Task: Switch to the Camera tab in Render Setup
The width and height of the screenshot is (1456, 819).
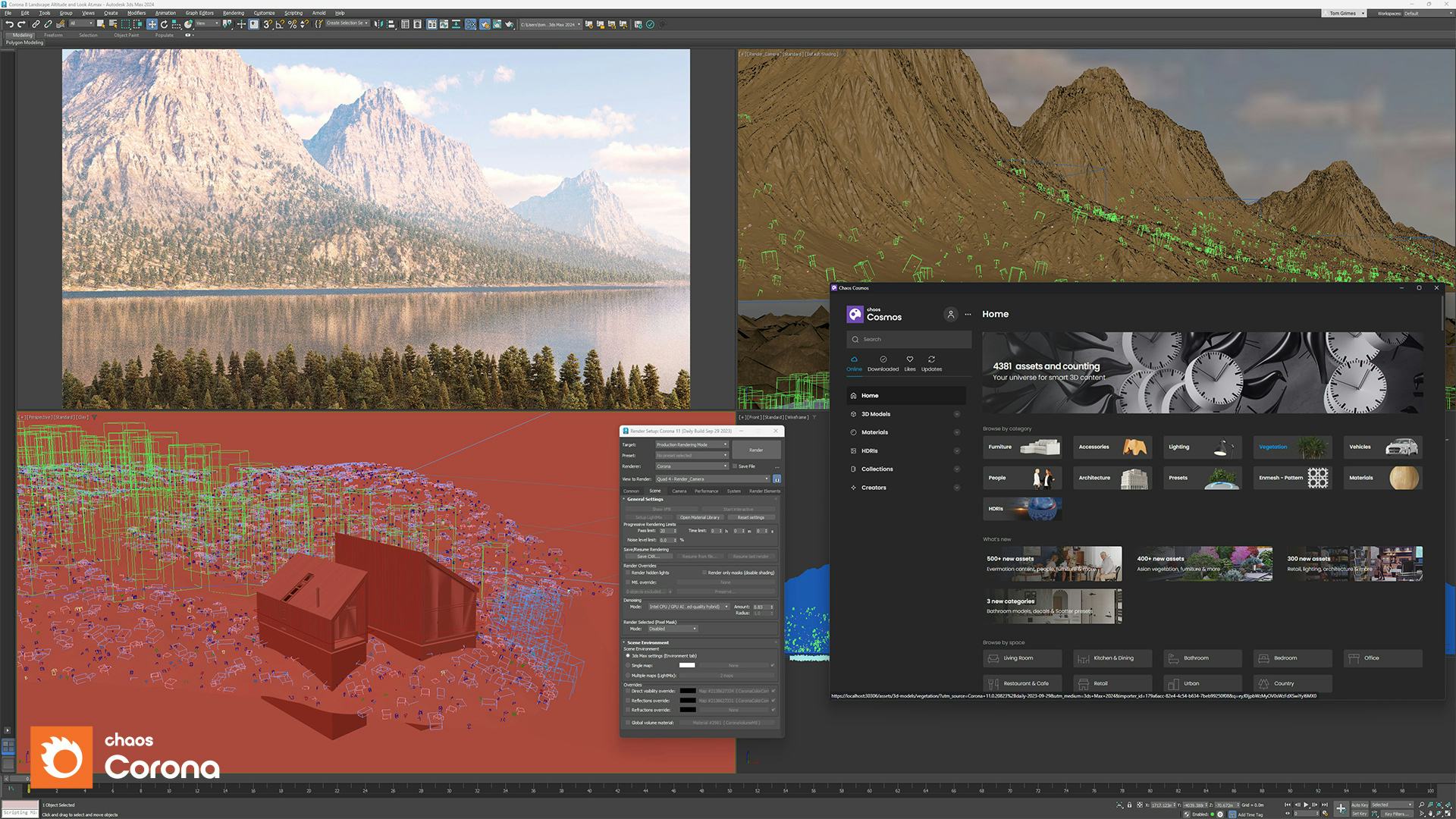Action: (x=679, y=491)
